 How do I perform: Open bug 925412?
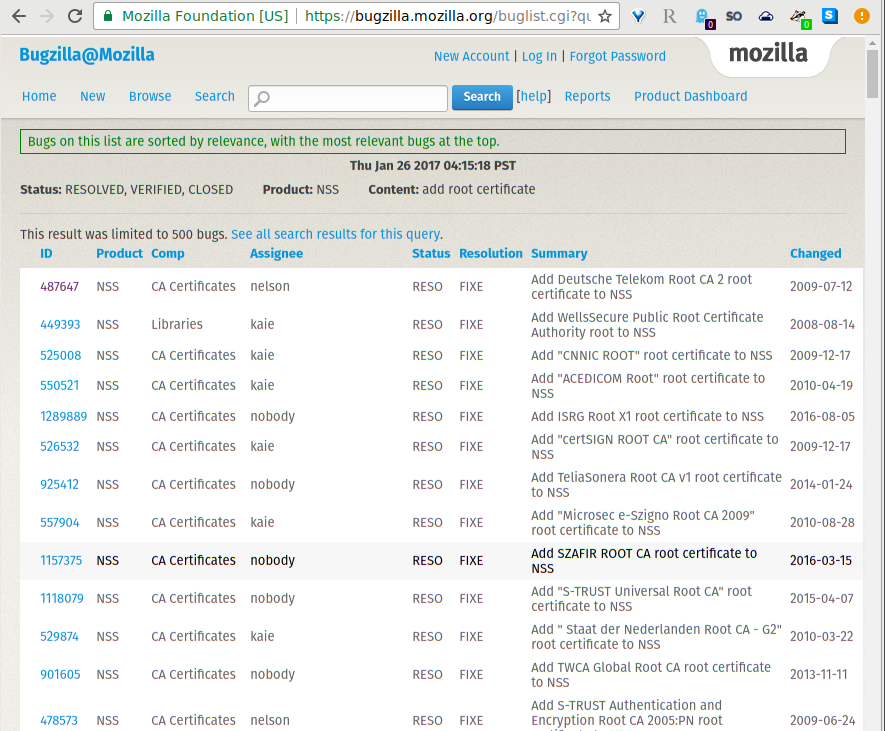tap(59, 484)
